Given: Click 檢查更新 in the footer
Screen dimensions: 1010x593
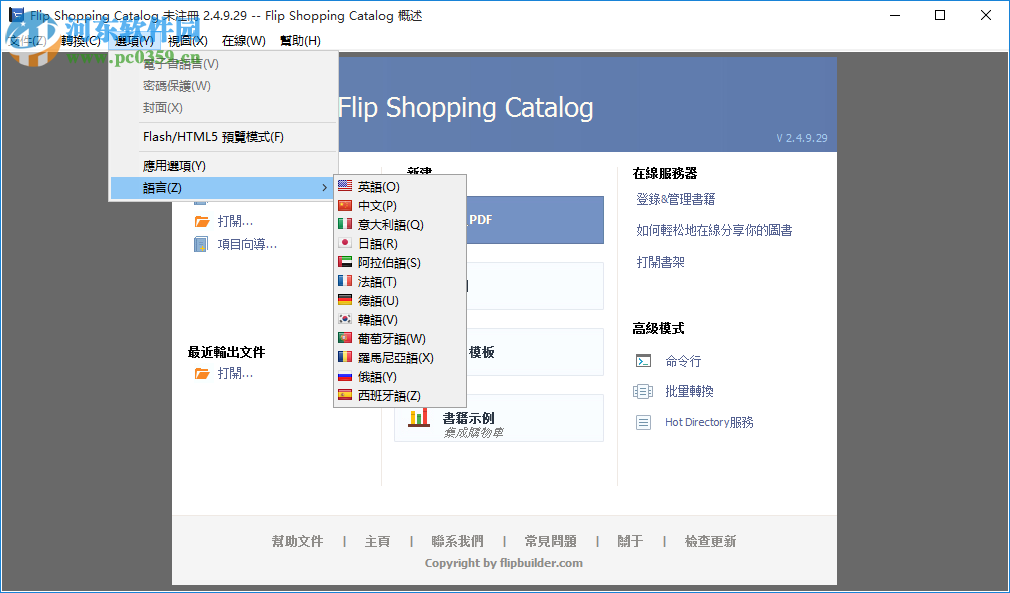Looking at the screenshot, I should [710, 540].
